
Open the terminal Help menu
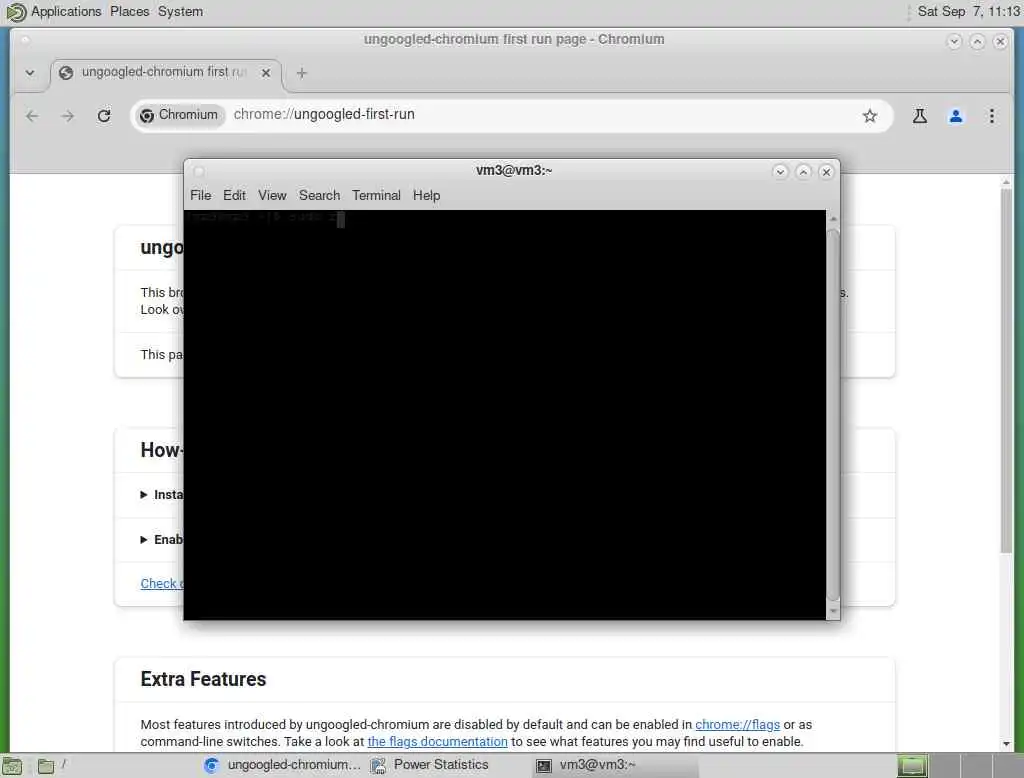pos(426,195)
